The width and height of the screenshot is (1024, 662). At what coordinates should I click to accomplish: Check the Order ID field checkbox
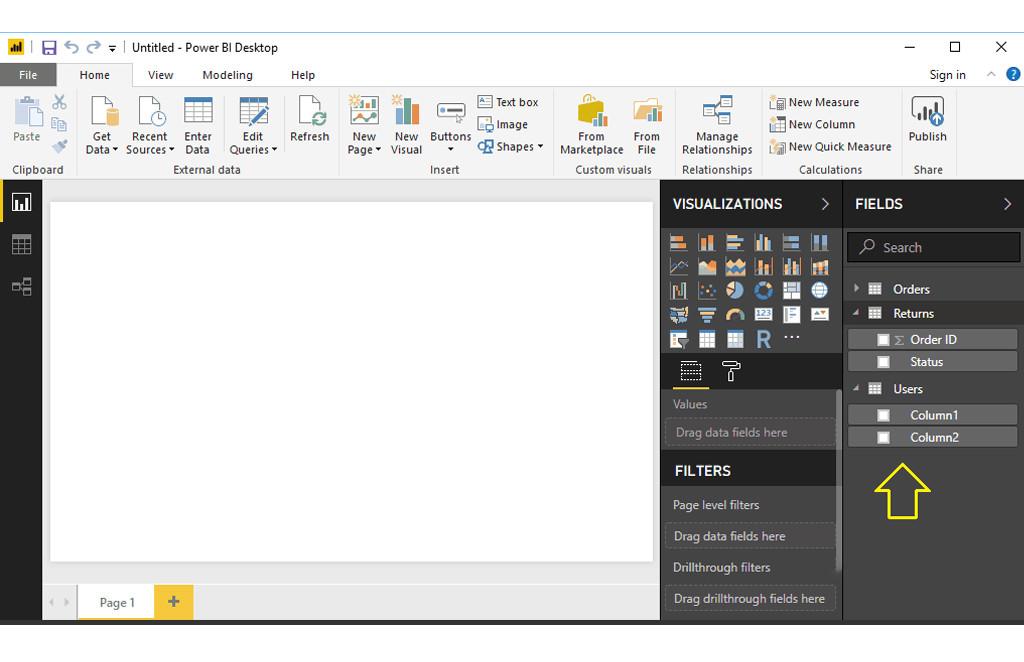(883, 339)
